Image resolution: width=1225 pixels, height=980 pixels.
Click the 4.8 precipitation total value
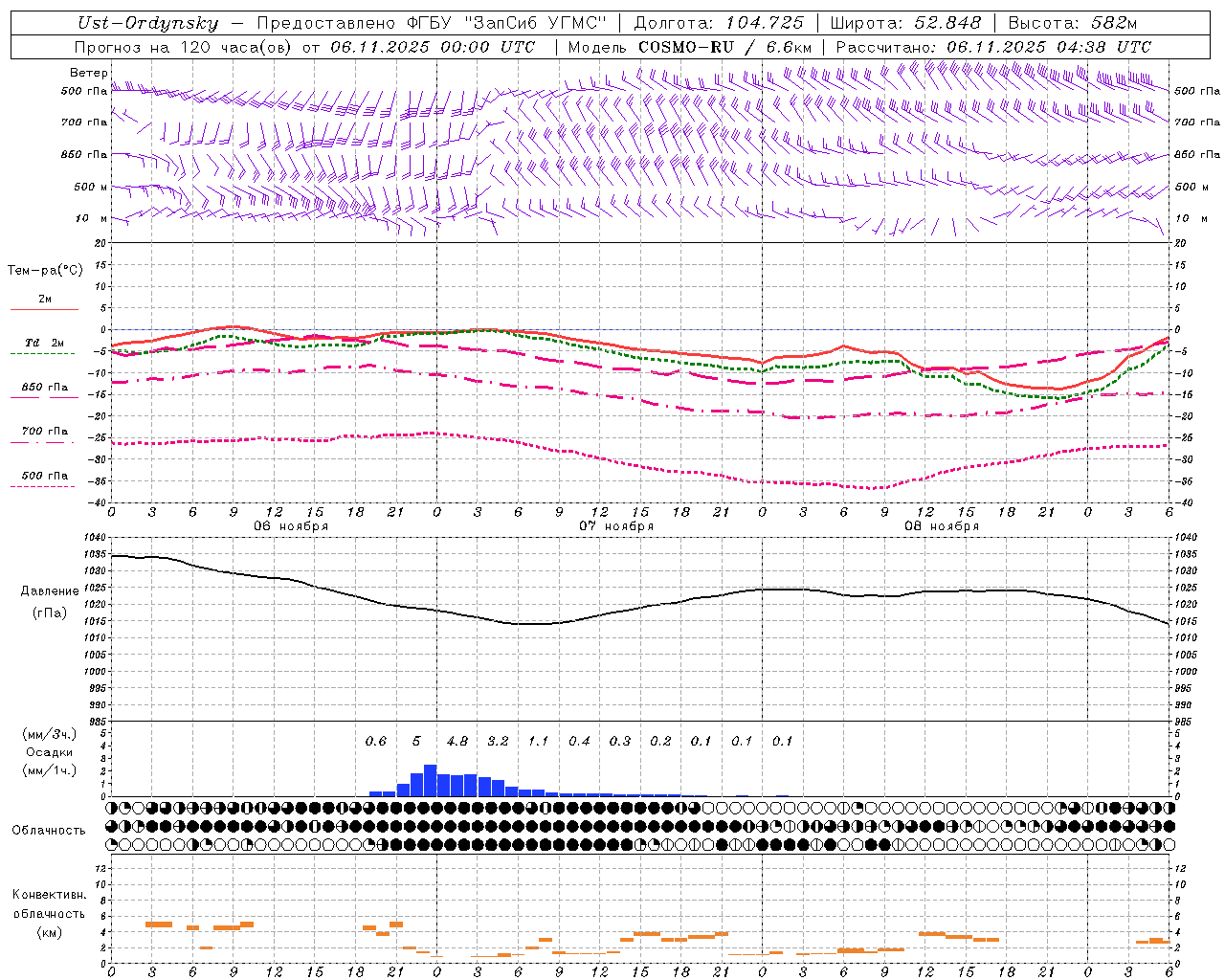[x=457, y=741]
